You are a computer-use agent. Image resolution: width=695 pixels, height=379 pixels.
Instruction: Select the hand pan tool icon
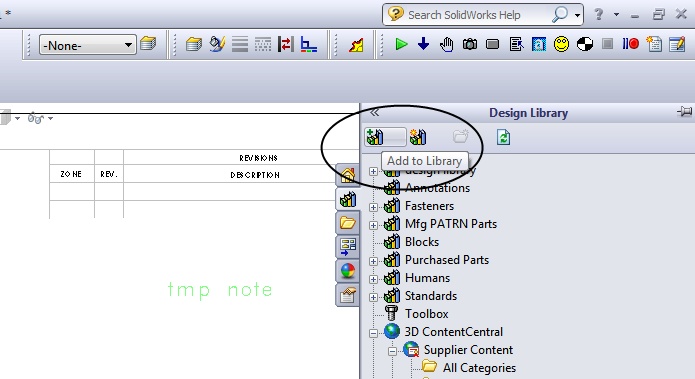click(x=447, y=44)
